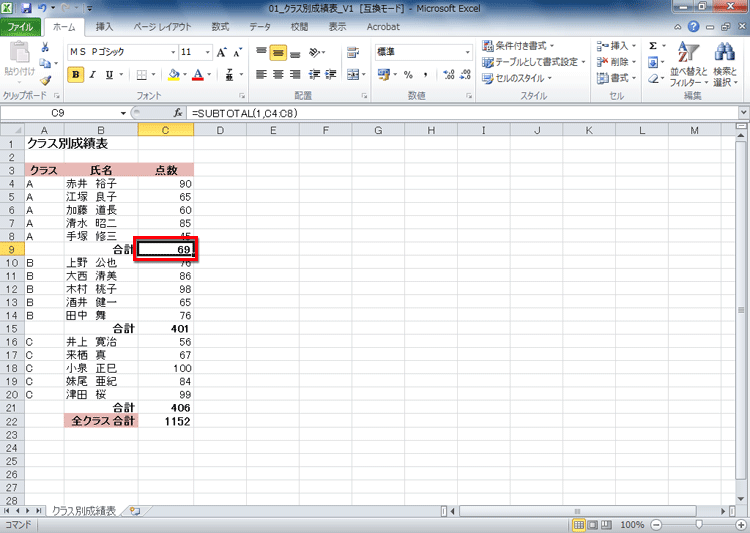This screenshot has height=533, width=750.
Task: Align text left icon
Action: click(261, 75)
